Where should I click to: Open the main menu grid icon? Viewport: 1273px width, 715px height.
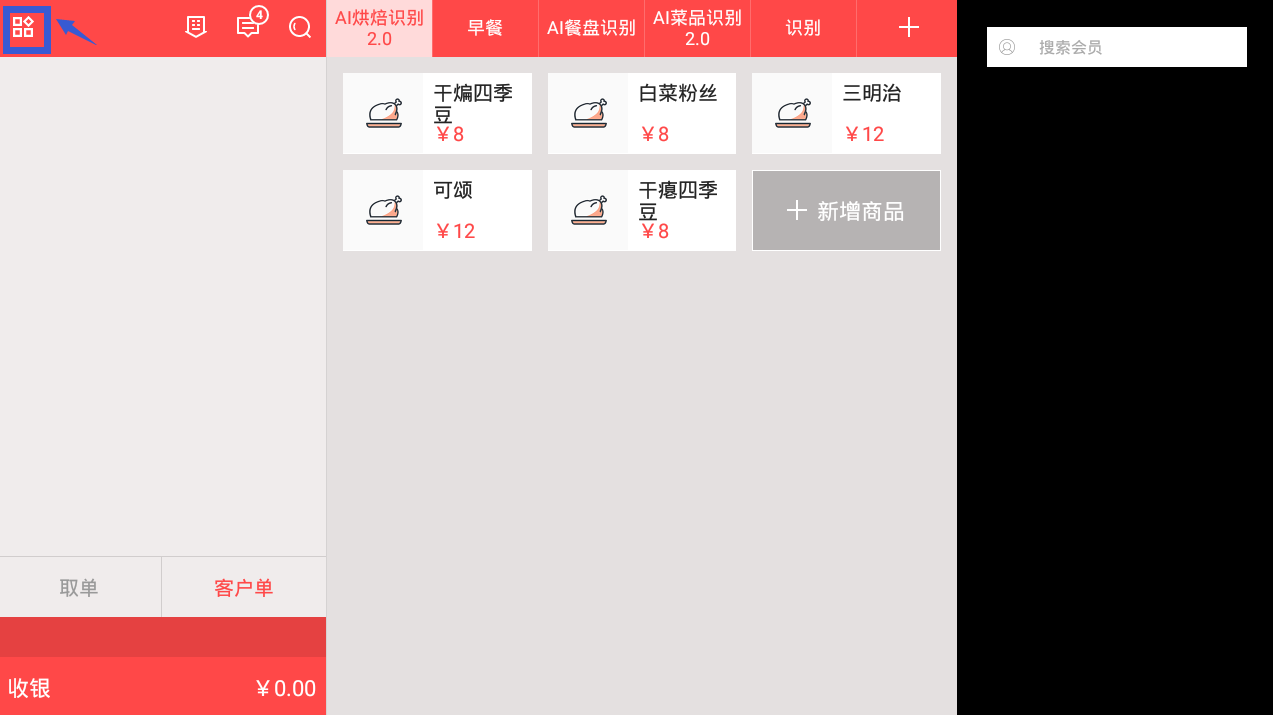tap(24, 27)
